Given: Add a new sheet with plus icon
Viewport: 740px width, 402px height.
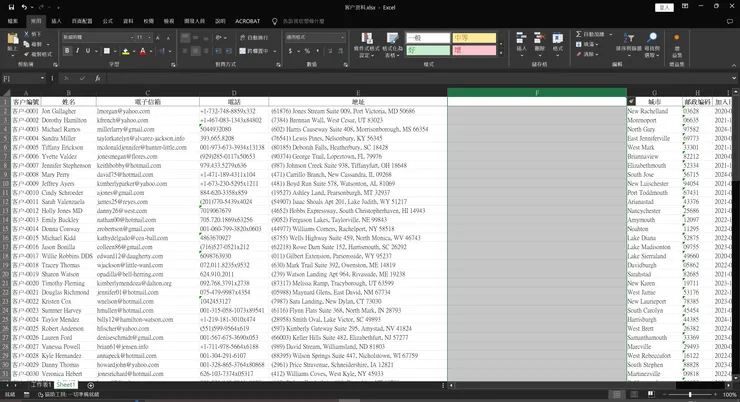Looking at the screenshot, I should click(x=91, y=385).
